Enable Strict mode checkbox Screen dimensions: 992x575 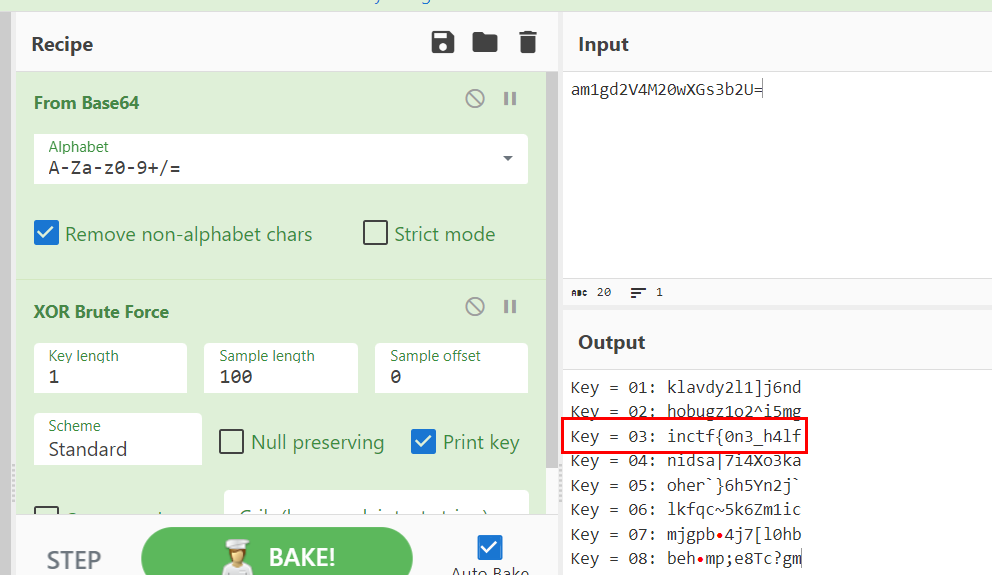tap(375, 233)
